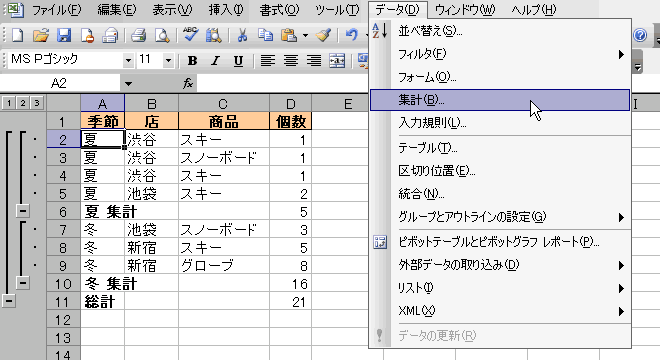
Task: Click the Format Painter brush icon
Action: click(x=323, y=35)
